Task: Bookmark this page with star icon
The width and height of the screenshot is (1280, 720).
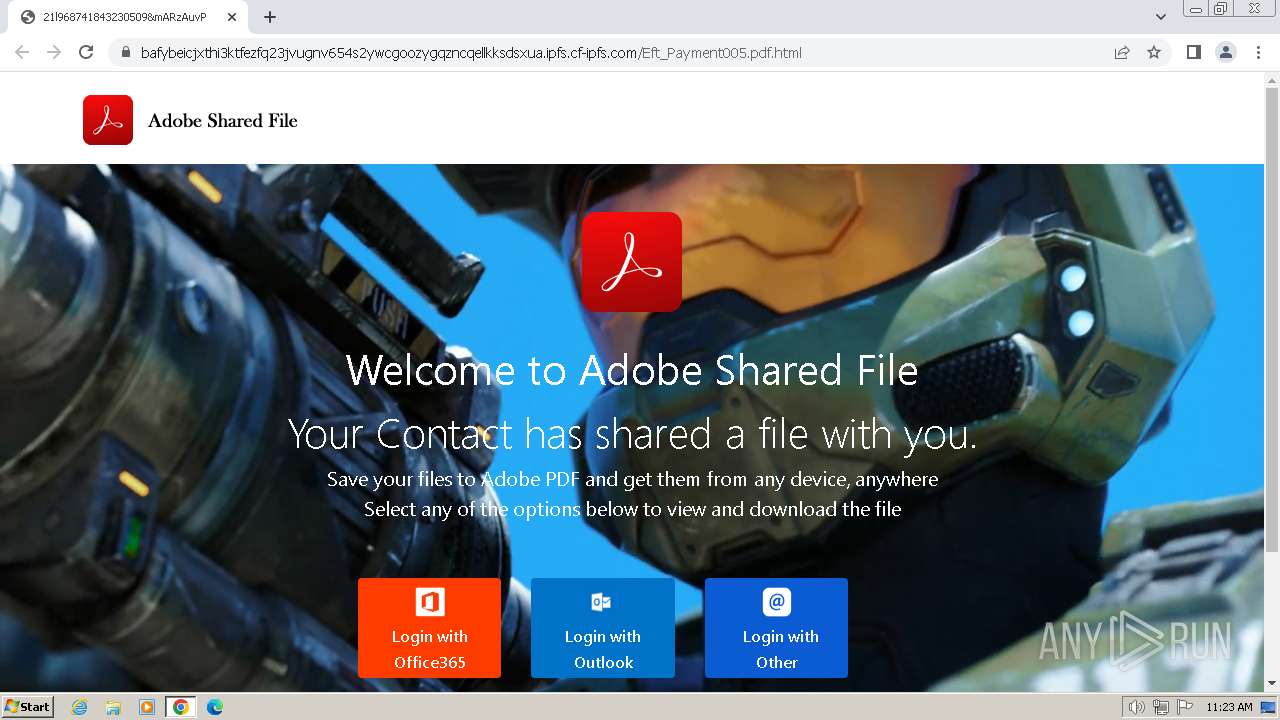Action: [1154, 53]
